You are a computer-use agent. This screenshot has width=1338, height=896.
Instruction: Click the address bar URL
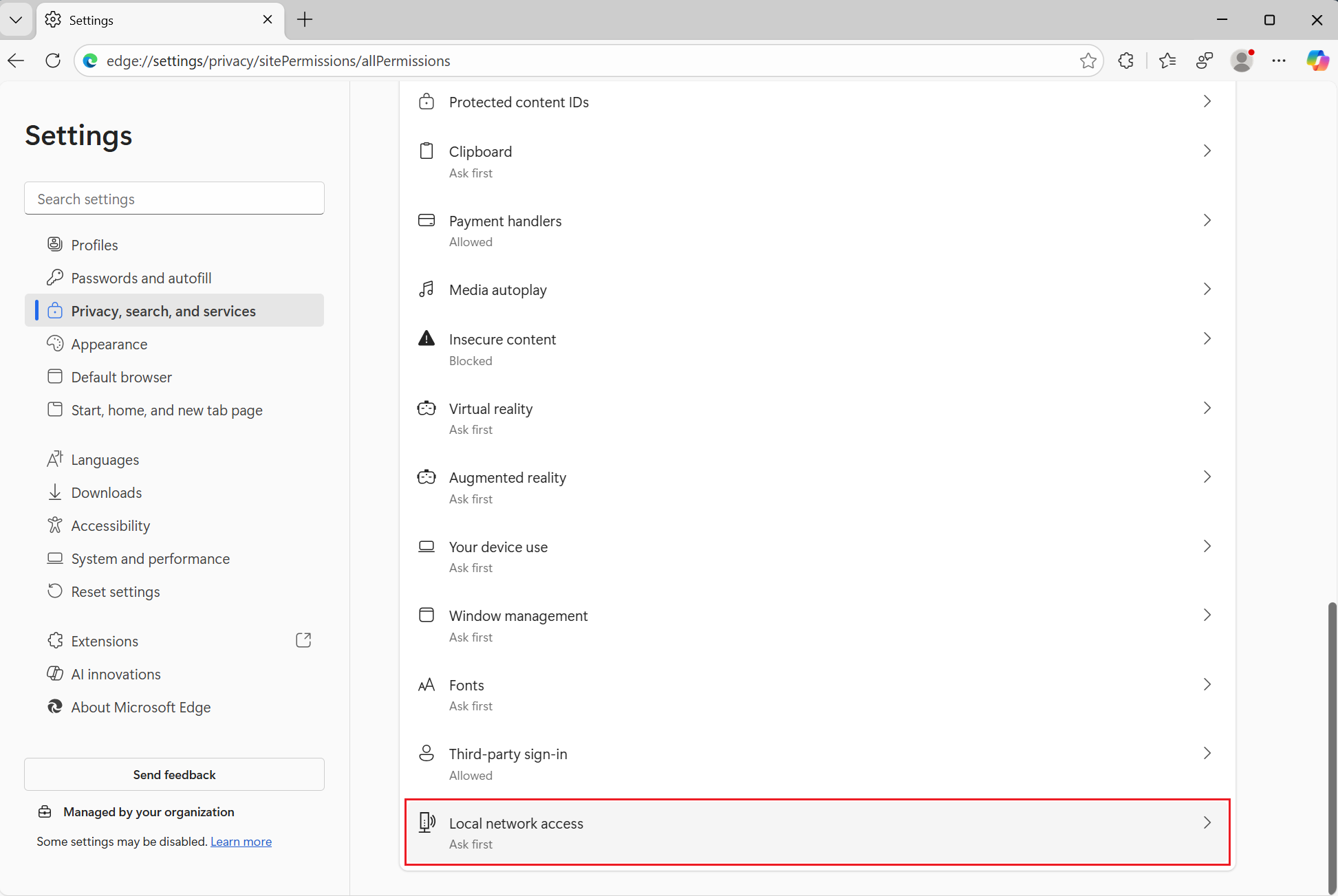[x=279, y=61]
